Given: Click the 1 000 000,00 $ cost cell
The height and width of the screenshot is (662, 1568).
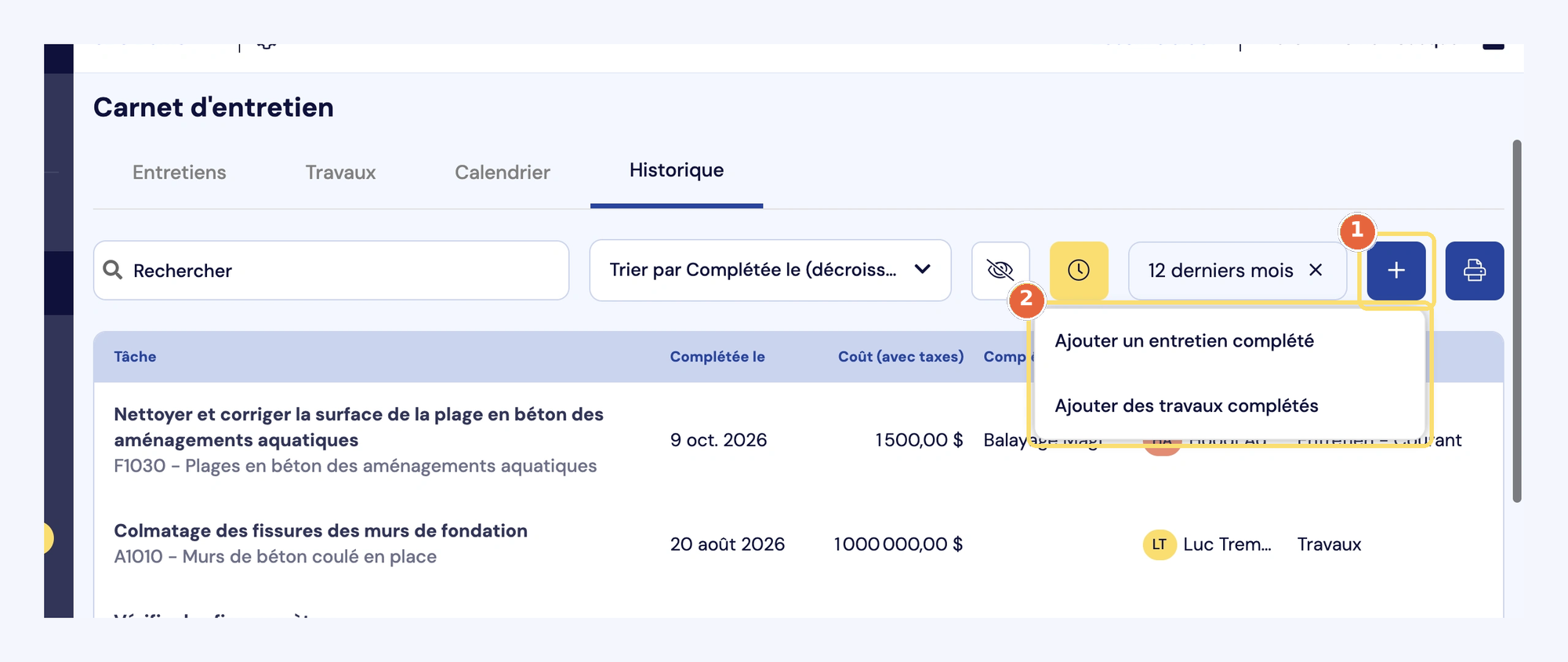Looking at the screenshot, I should (x=898, y=544).
